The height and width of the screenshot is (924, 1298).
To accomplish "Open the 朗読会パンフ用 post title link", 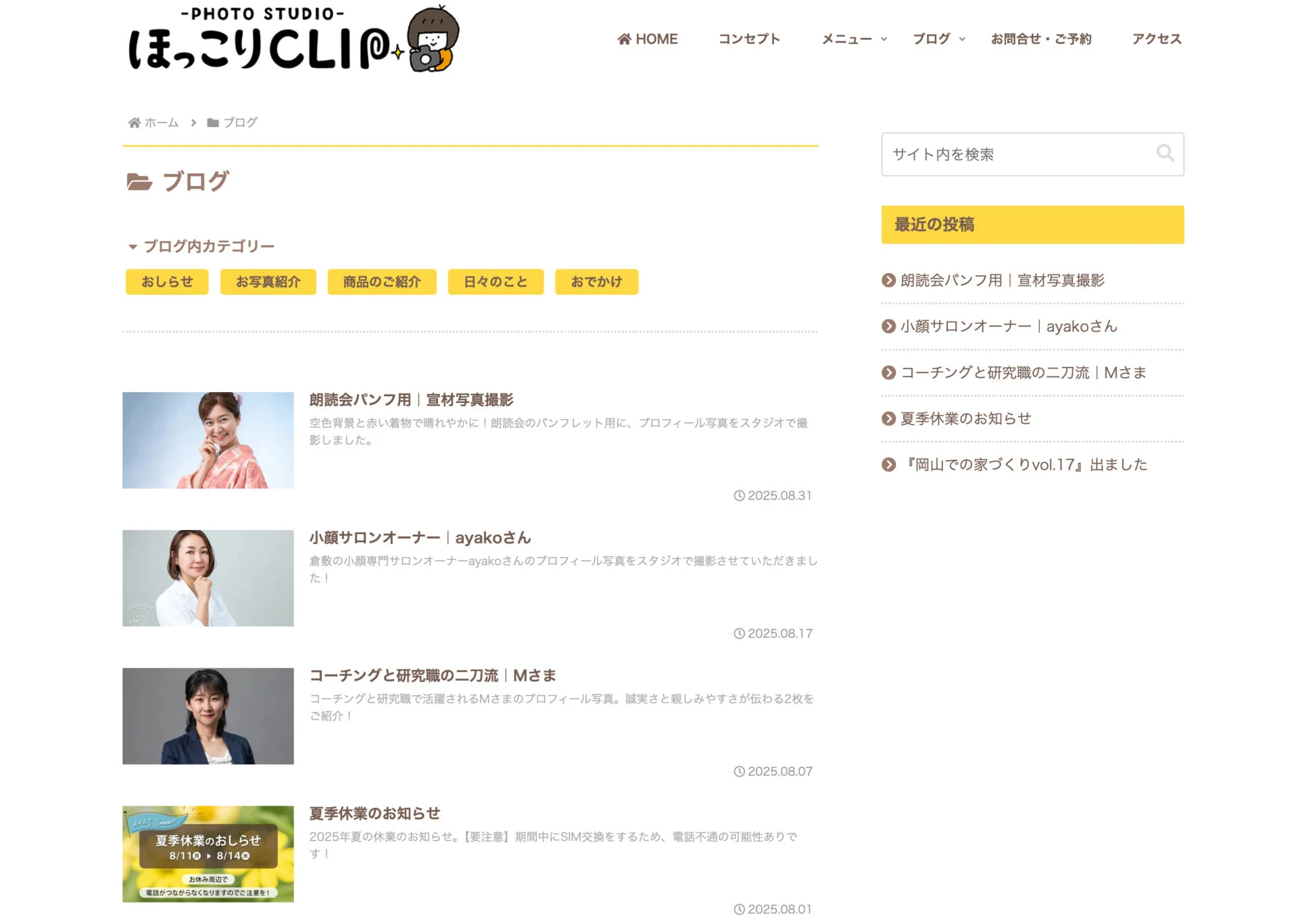I will pyautogui.click(x=411, y=399).
